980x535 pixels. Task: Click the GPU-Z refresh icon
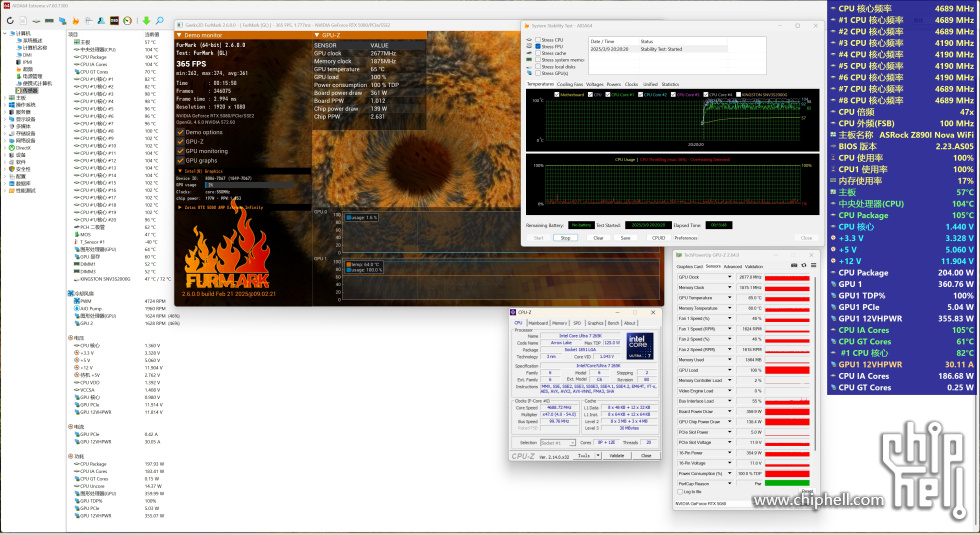coord(804,266)
